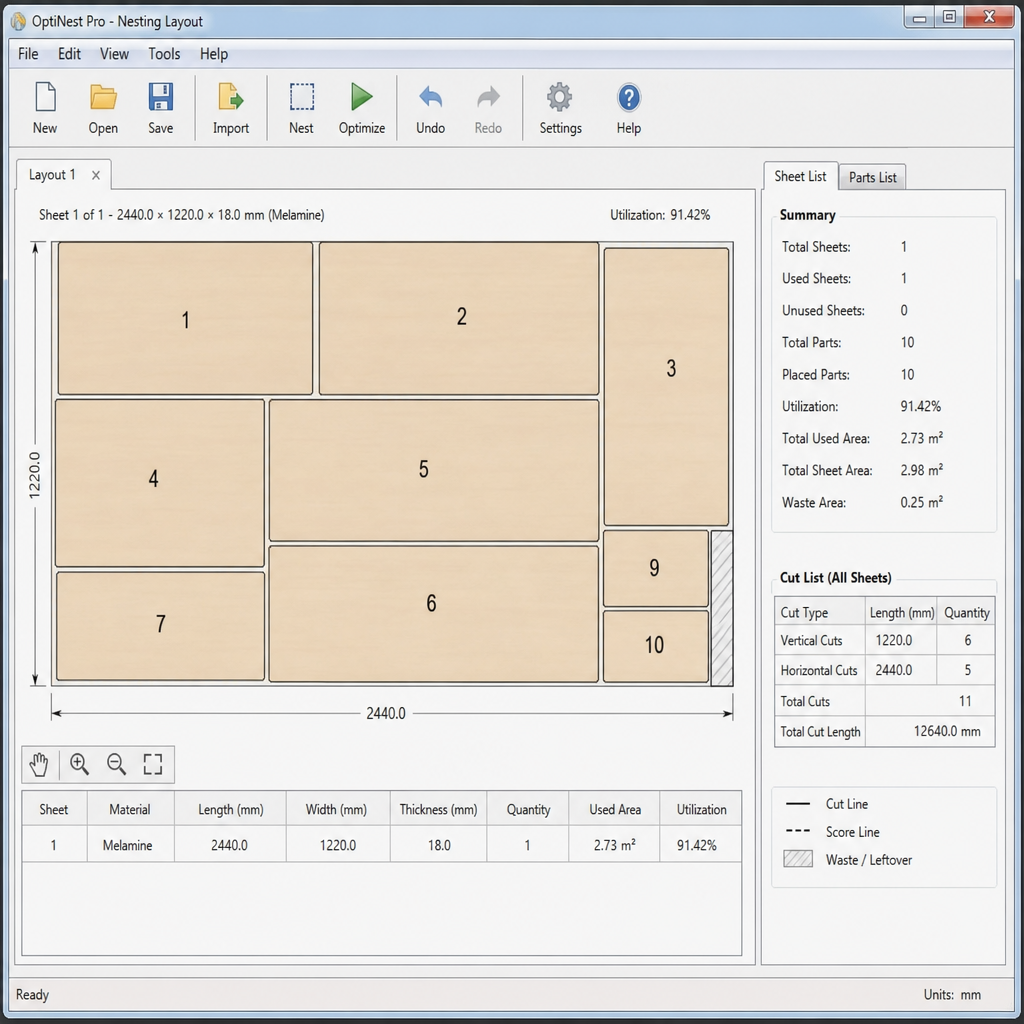Viewport: 1024px width, 1024px height.
Task: Select part 5 on the sheet
Action: 434,470
